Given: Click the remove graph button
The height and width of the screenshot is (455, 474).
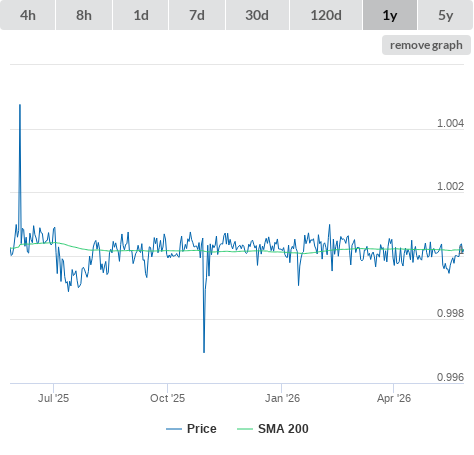Looking at the screenshot, I should tap(426, 45).
